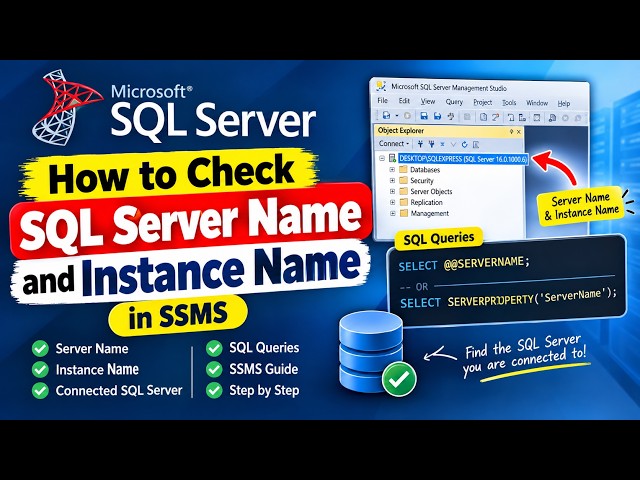Expand the Management node
The width and height of the screenshot is (640, 480).
click(x=393, y=213)
